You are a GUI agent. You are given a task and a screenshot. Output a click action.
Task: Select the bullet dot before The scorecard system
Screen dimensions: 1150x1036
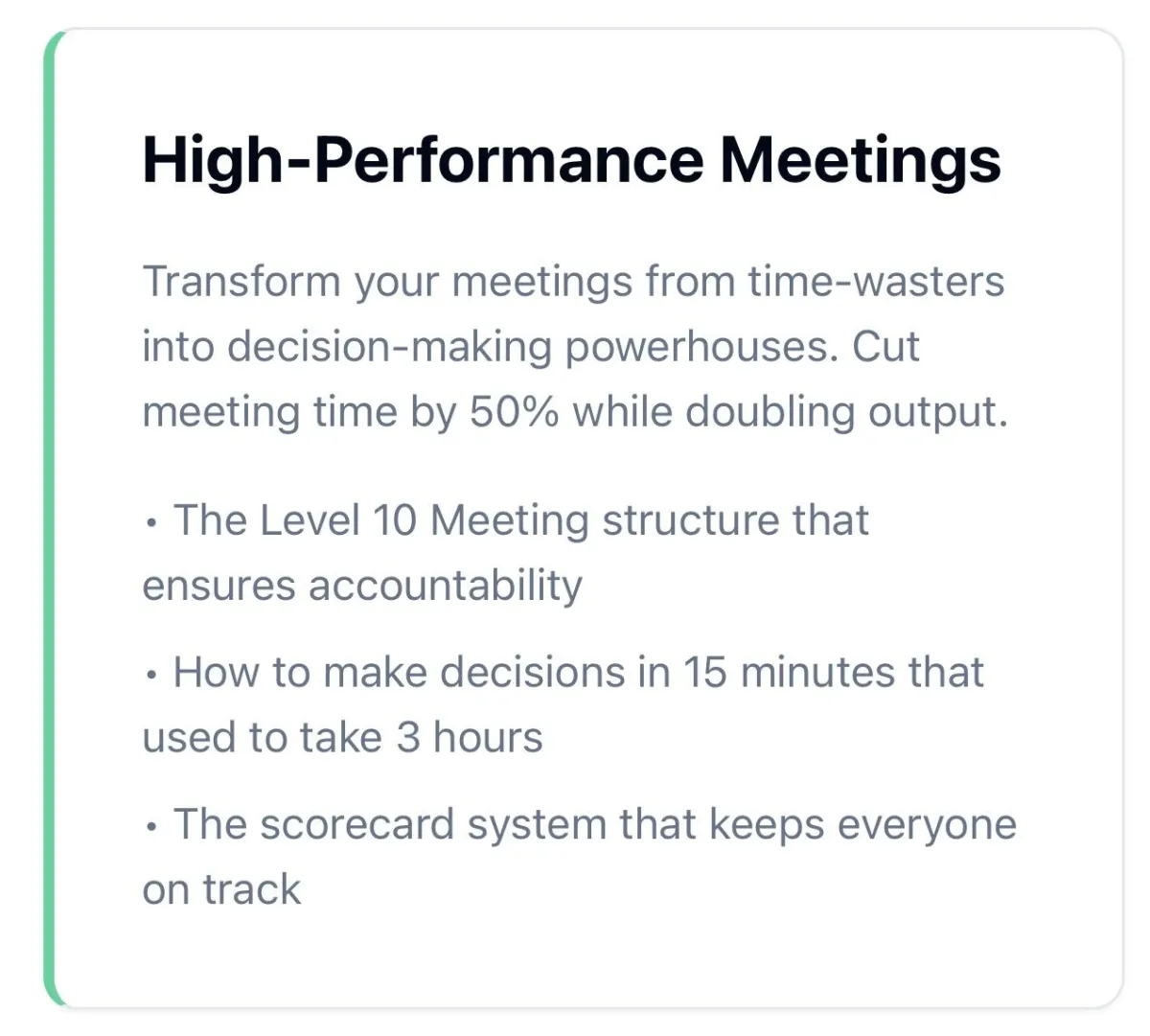151,828
